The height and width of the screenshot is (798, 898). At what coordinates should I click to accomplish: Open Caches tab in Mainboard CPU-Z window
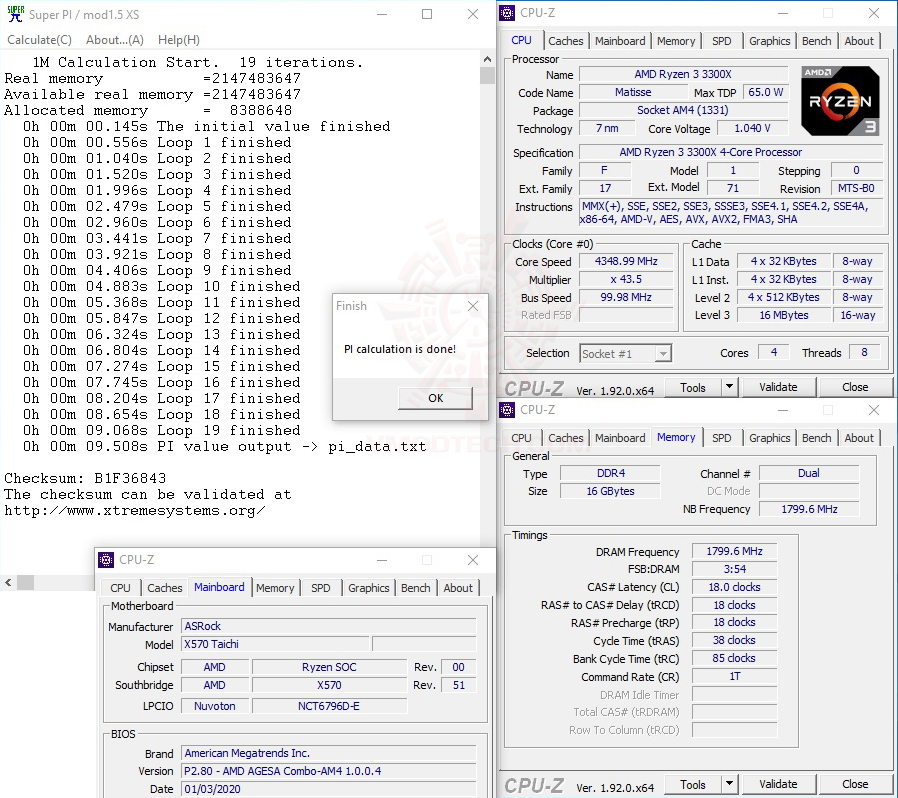point(164,588)
